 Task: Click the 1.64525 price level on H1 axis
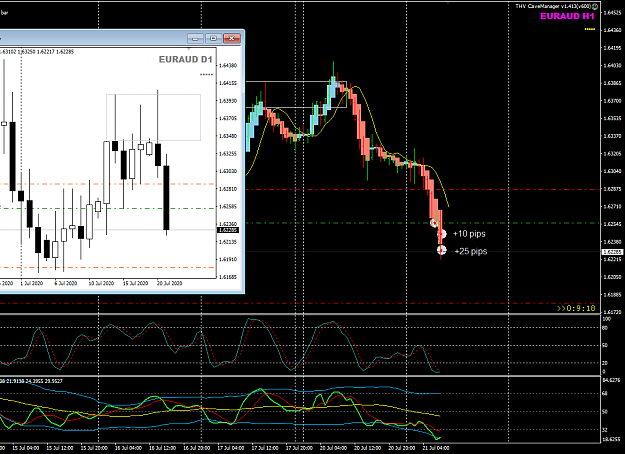(613, 13)
